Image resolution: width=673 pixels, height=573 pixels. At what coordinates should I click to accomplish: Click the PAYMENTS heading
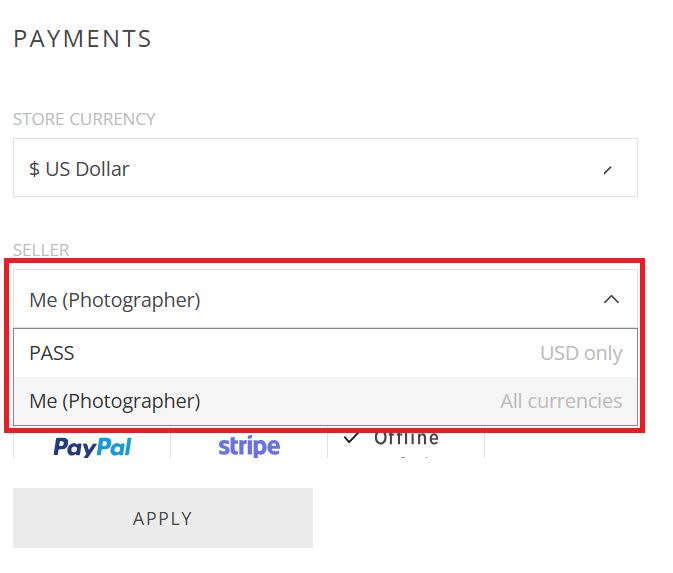(x=82, y=39)
